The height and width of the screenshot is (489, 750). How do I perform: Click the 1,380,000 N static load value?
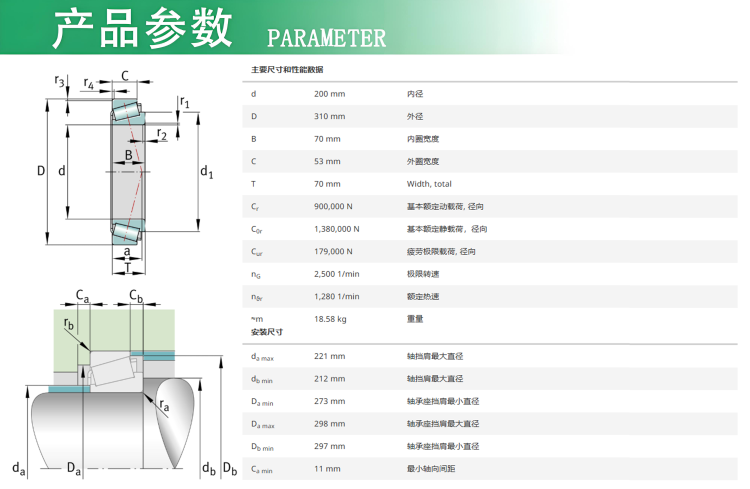(x=339, y=229)
